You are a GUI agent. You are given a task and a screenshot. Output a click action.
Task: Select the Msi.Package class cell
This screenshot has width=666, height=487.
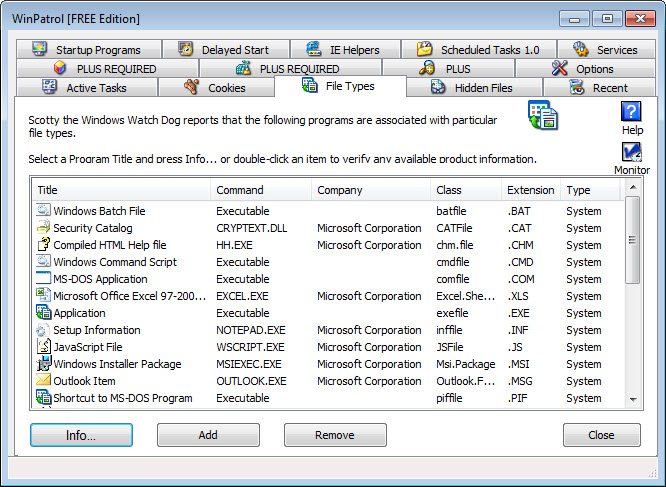[466, 364]
